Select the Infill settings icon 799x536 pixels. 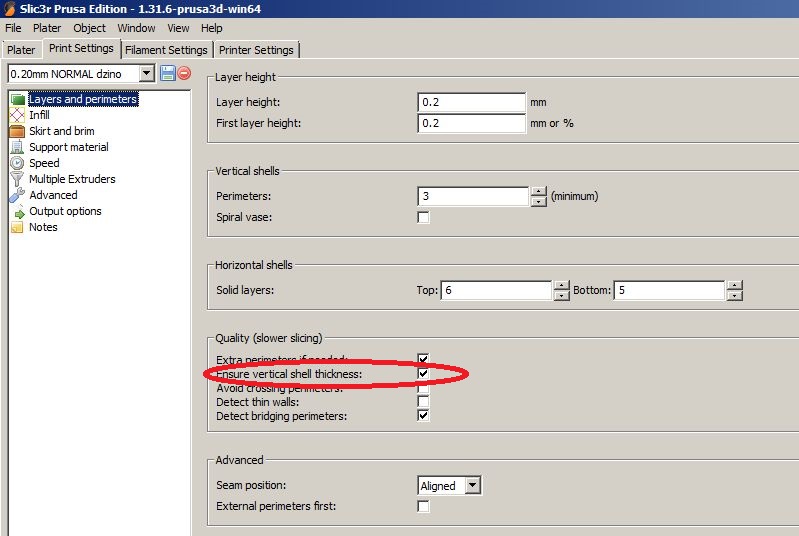17,115
